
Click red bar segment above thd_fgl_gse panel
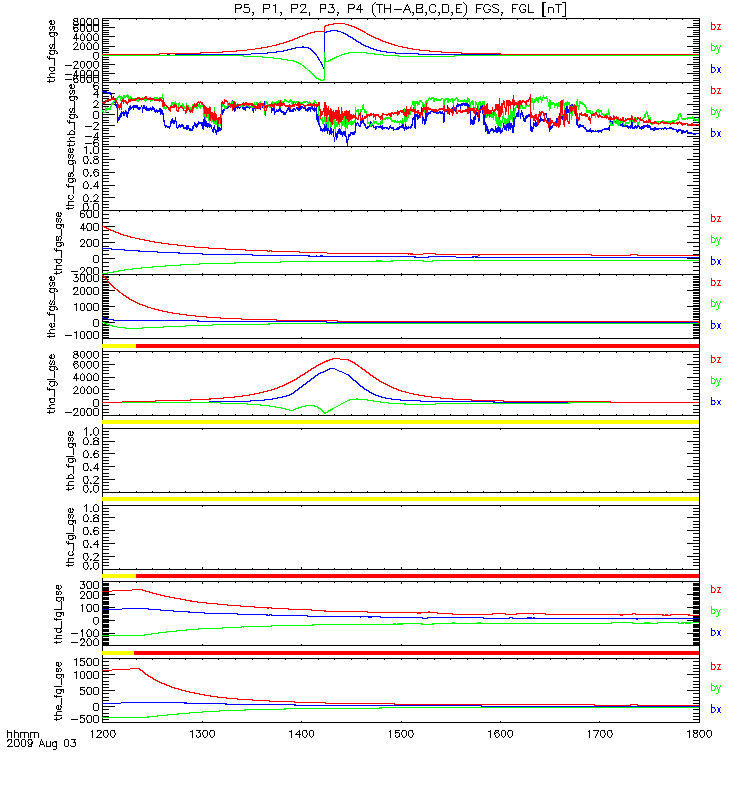417,576
